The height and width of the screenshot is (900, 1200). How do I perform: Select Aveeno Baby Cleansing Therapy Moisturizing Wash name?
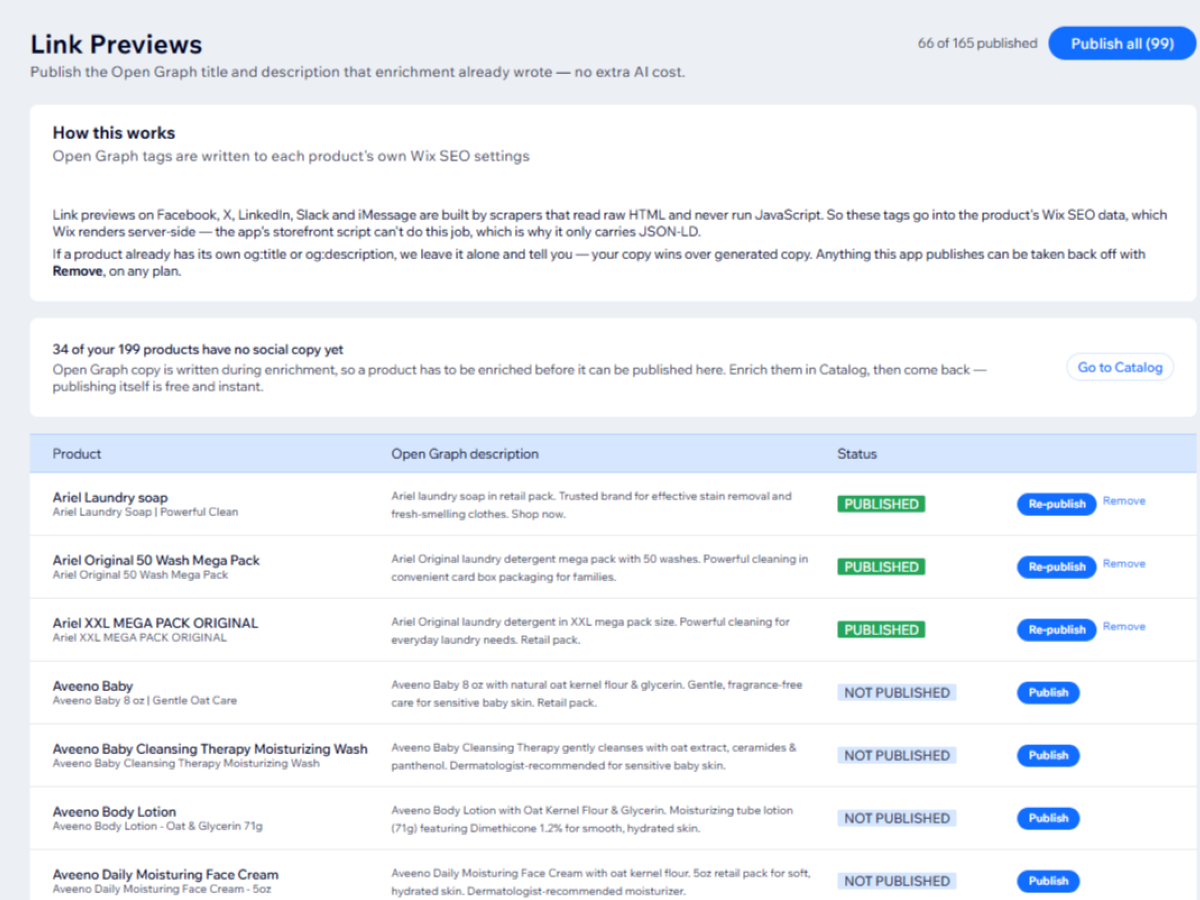point(210,749)
